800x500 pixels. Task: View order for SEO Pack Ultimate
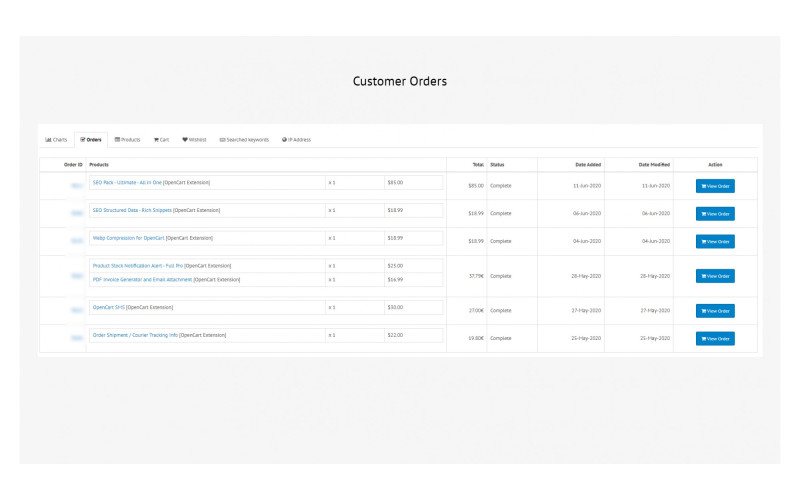pos(715,186)
